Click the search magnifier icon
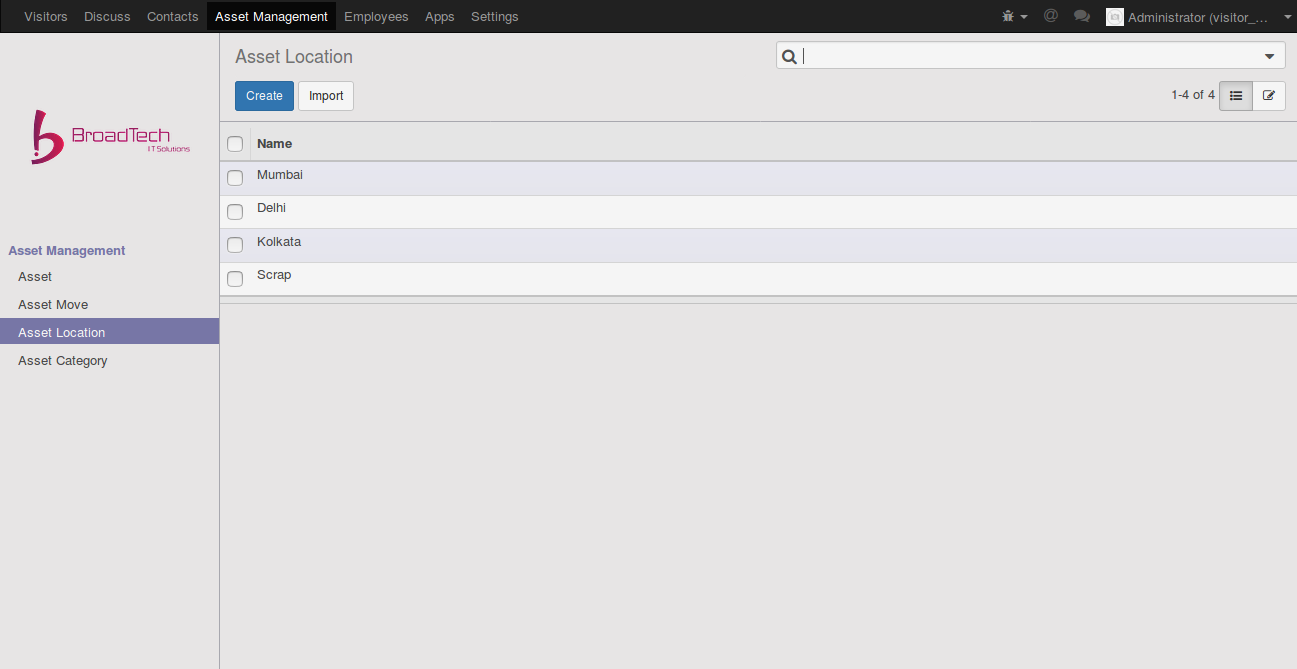The height and width of the screenshot is (669, 1297). point(789,57)
